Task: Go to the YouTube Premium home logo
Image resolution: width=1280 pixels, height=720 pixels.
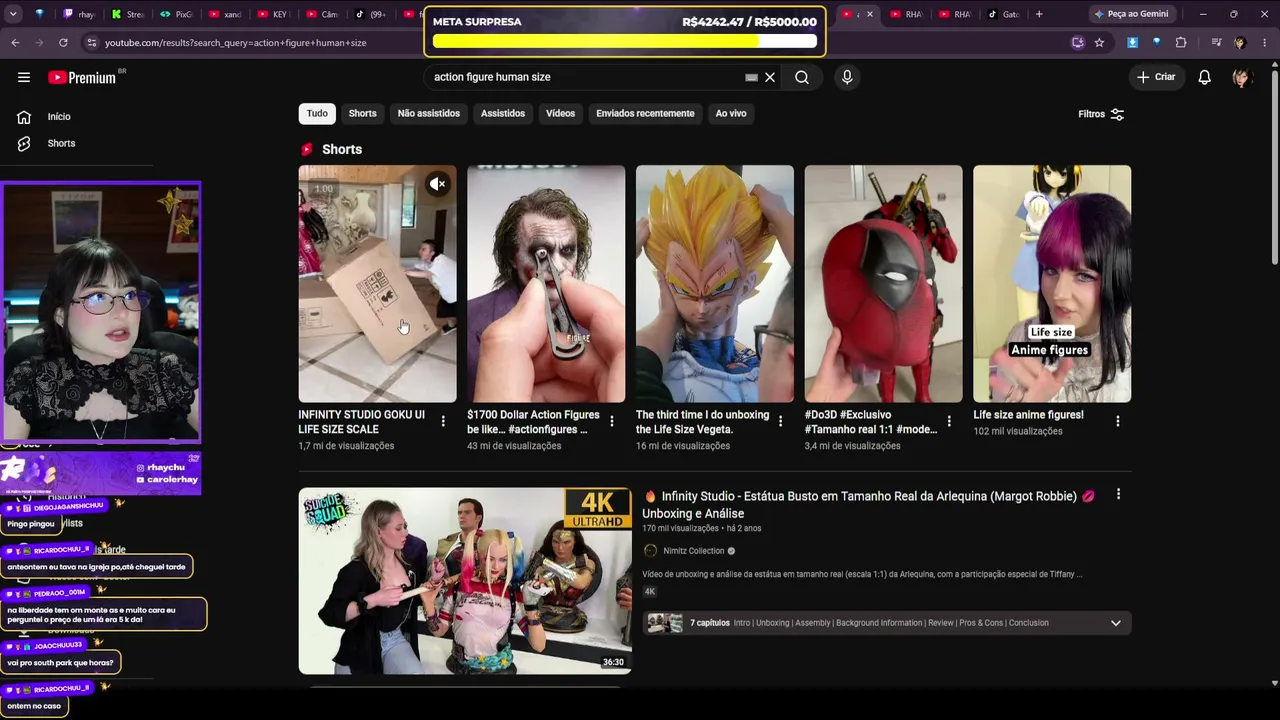Action: tap(82, 77)
